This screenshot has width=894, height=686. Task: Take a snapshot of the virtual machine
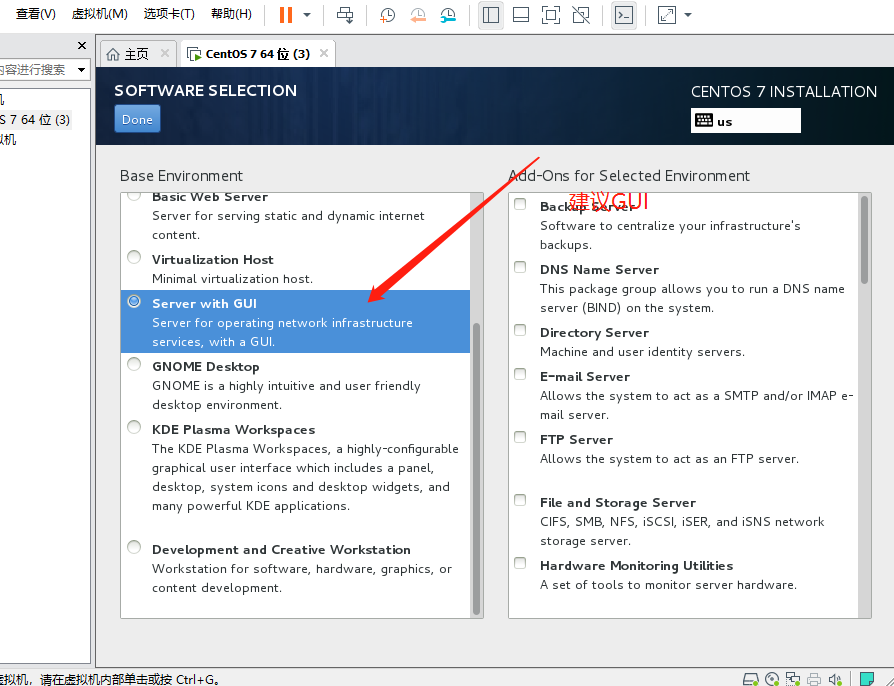point(388,15)
